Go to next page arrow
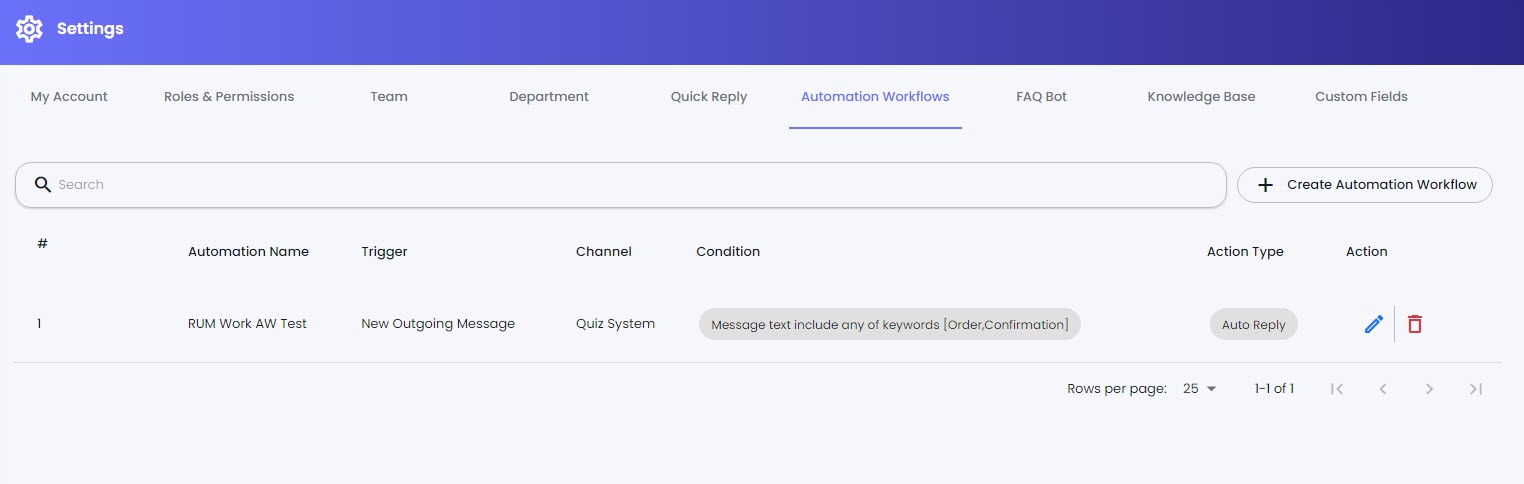The width and height of the screenshot is (1524, 484). pos(1429,389)
